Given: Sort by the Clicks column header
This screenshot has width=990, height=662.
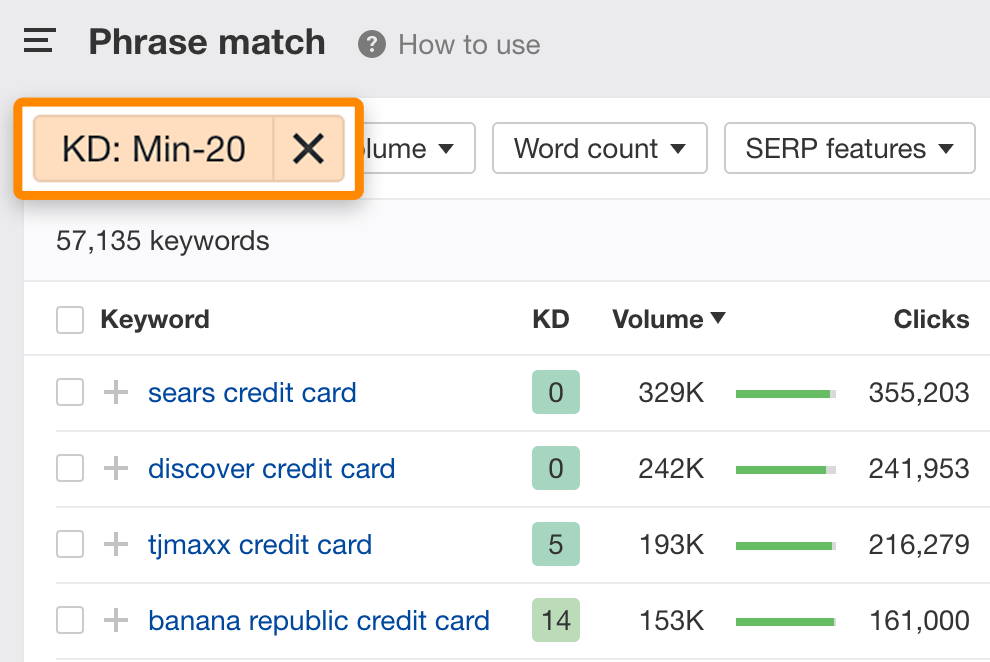Looking at the screenshot, I should coord(931,320).
